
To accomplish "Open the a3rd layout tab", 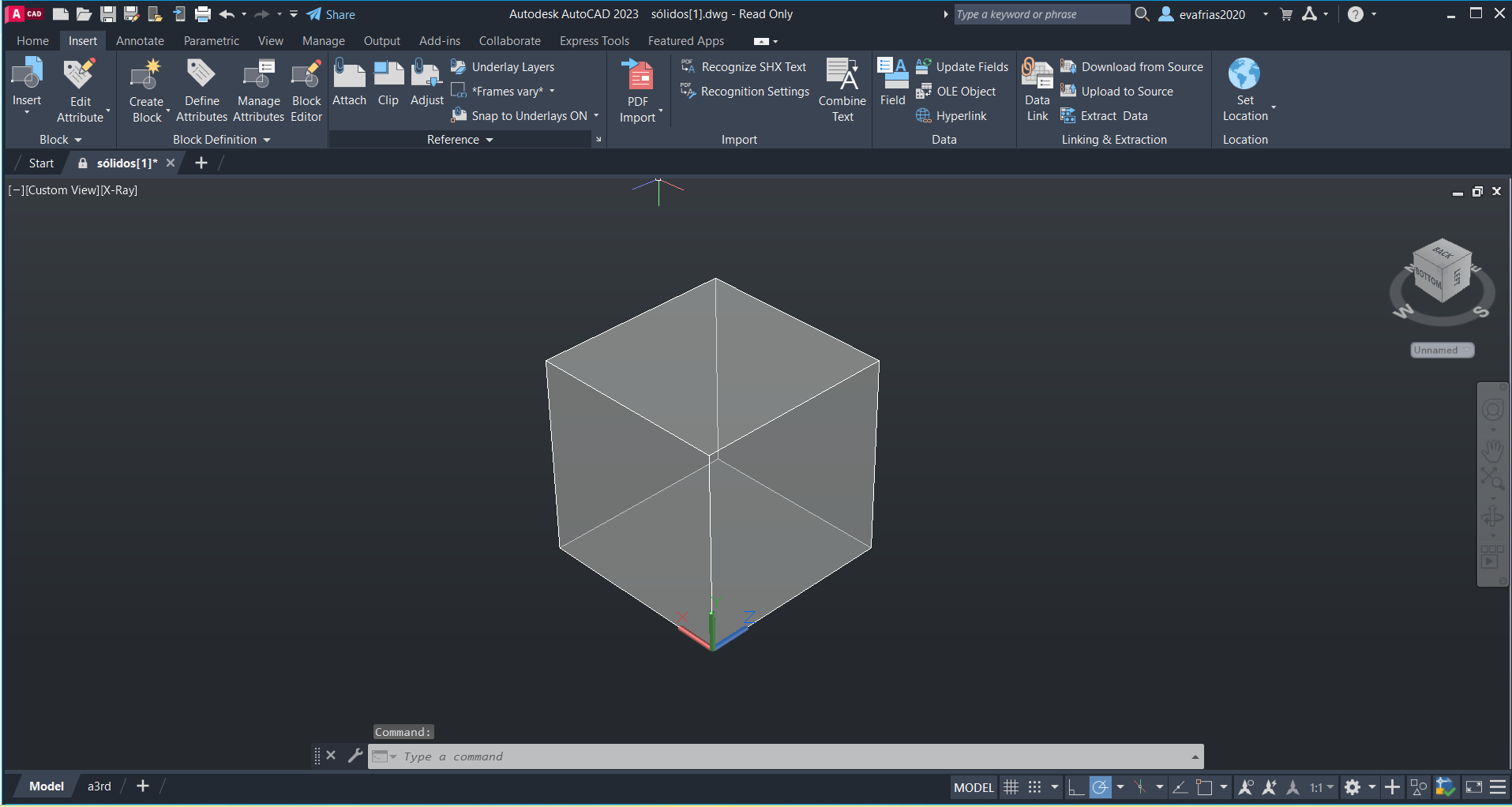I will pos(99,786).
